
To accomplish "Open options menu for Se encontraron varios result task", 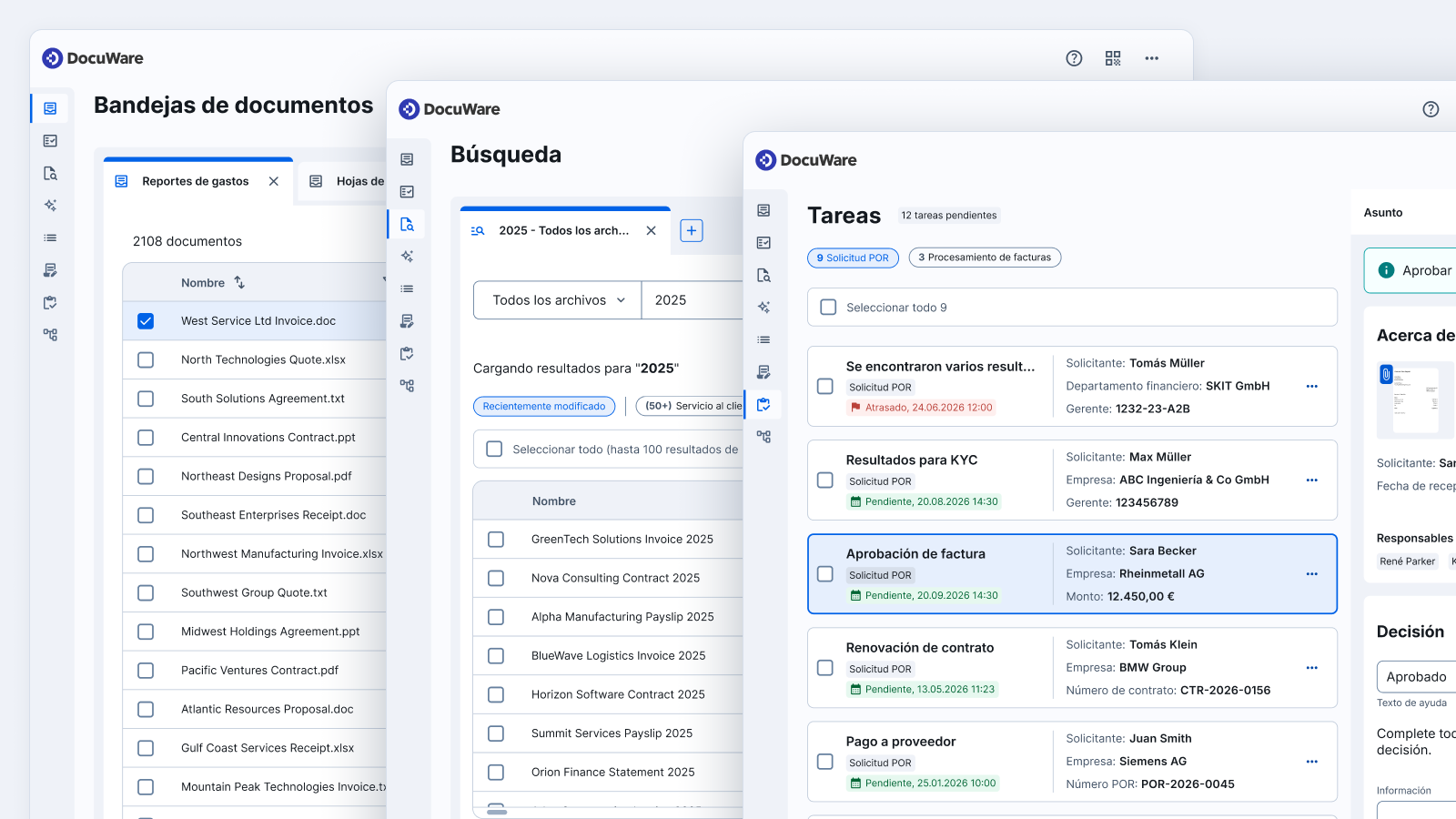I will point(1312,386).
